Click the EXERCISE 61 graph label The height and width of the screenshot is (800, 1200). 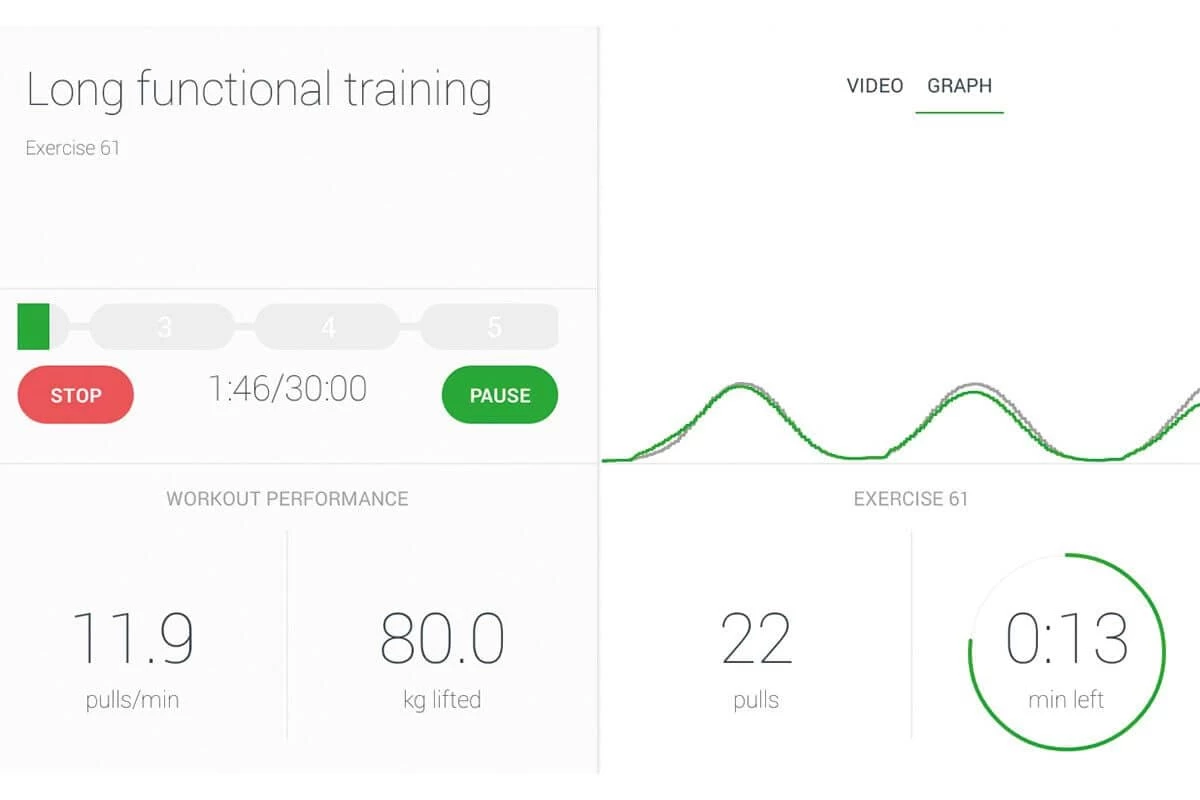912,499
